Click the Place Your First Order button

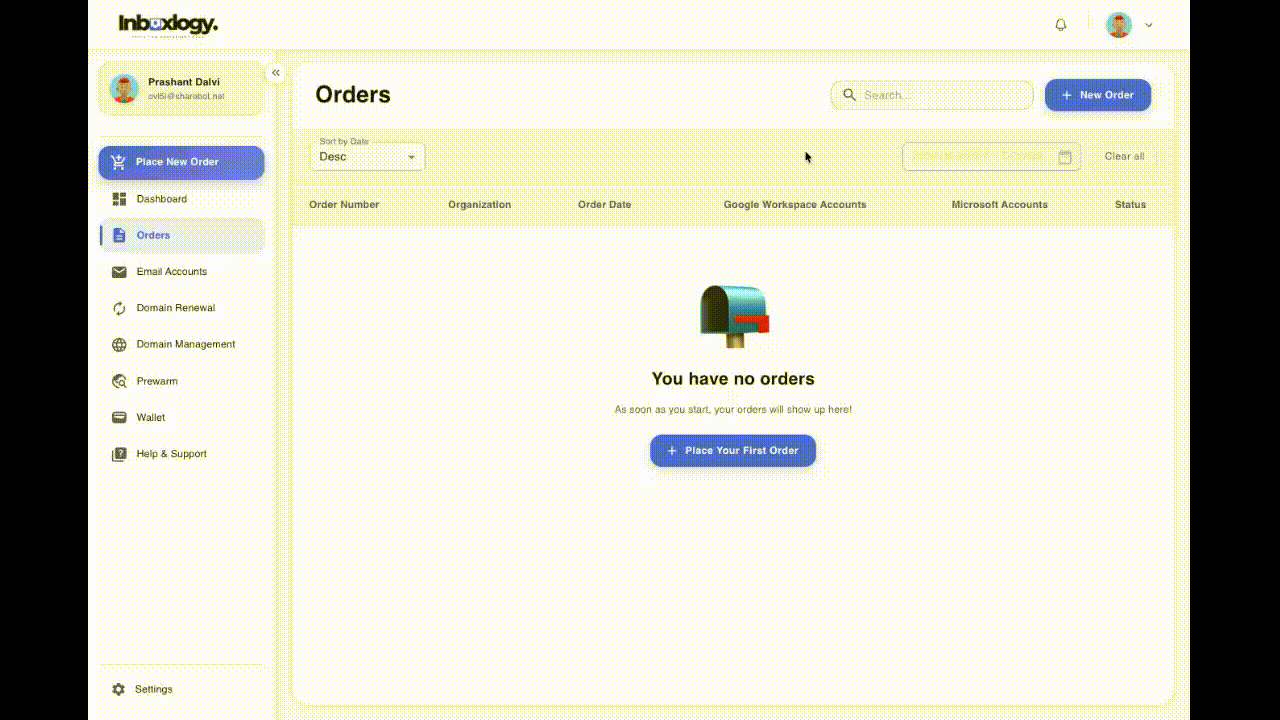[733, 450]
